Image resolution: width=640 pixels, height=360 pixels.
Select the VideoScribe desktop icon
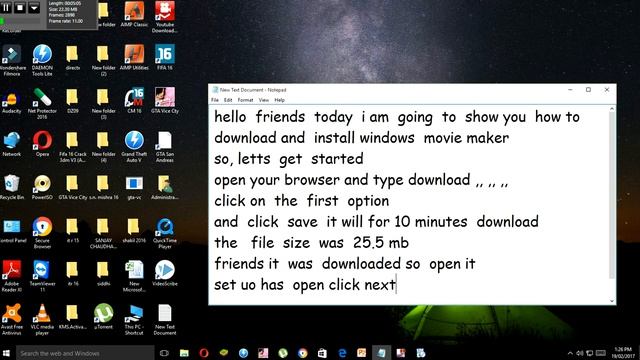click(x=165, y=273)
